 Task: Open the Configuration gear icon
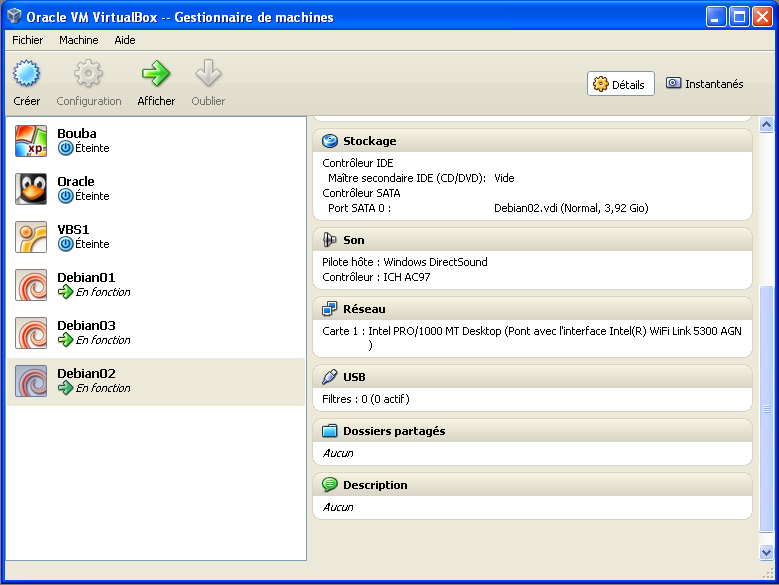point(88,73)
